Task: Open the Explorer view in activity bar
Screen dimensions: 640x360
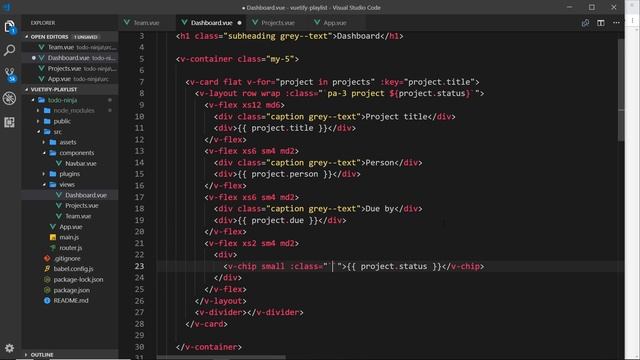Action: coord(9,27)
